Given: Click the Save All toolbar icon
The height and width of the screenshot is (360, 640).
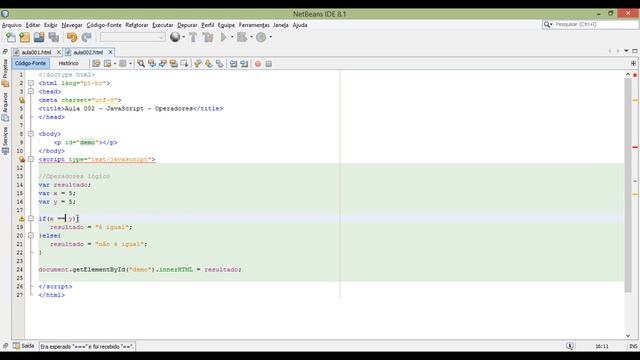Looking at the screenshot, I should pyautogui.click(x=53, y=38).
